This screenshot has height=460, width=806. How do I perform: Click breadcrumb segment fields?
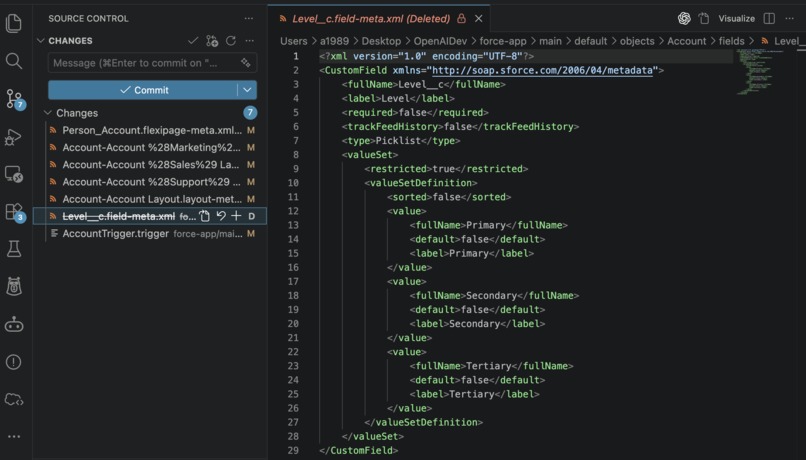tap(731, 41)
